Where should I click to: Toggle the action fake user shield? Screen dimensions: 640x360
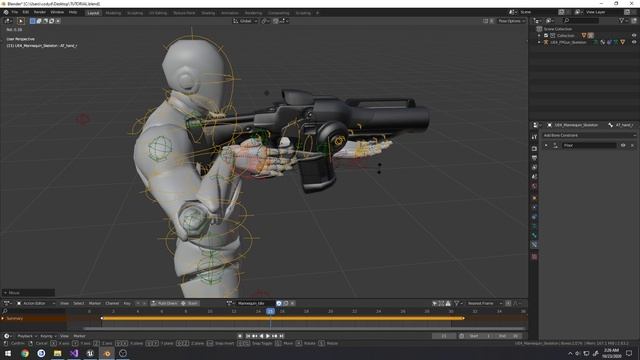[279, 303]
